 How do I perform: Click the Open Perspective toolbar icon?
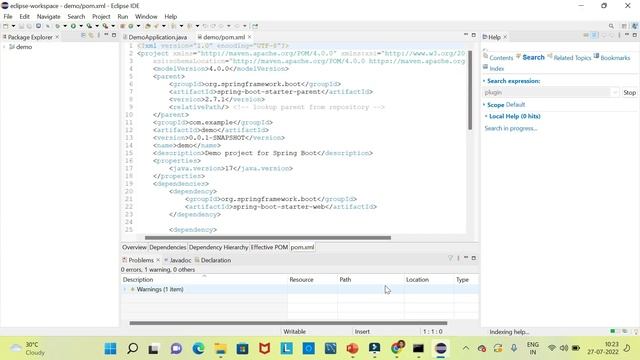[x=624, y=26]
